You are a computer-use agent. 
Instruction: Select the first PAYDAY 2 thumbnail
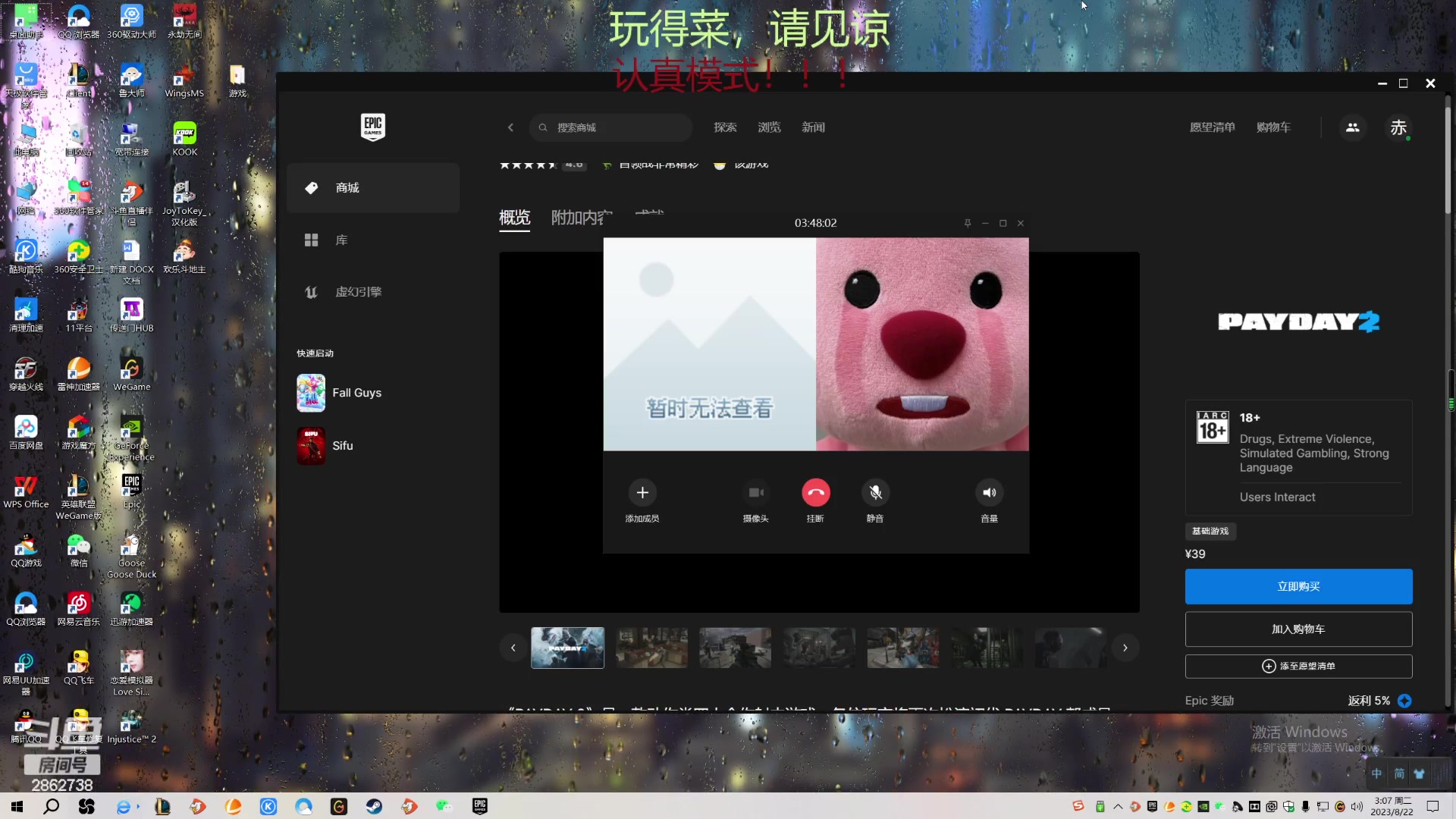point(567,648)
